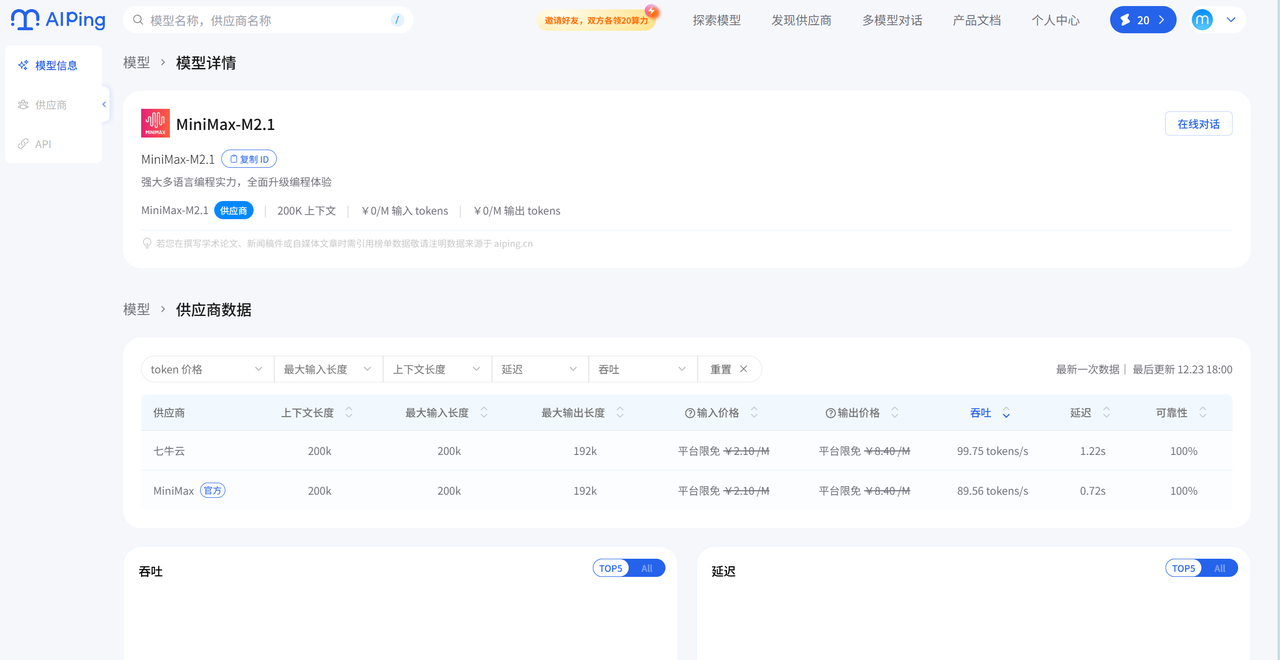Open 产品文档 in top navigation
This screenshot has width=1280, height=660.
pyautogui.click(x=977, y=20)
